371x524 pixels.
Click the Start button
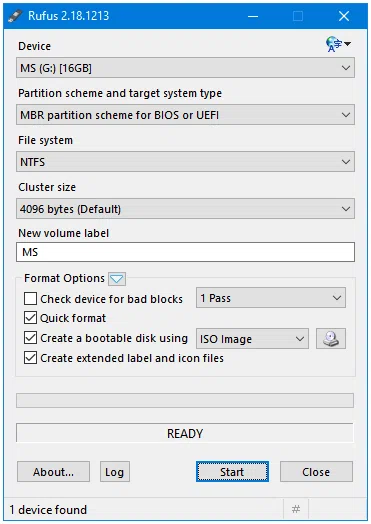tap(232, 472)
